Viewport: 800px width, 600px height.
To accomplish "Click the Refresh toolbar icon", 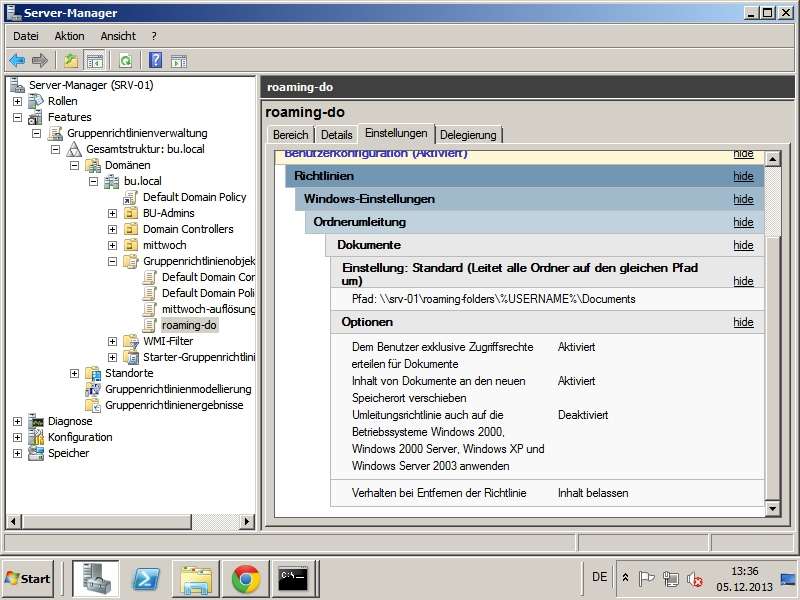I will coord(125,60).
